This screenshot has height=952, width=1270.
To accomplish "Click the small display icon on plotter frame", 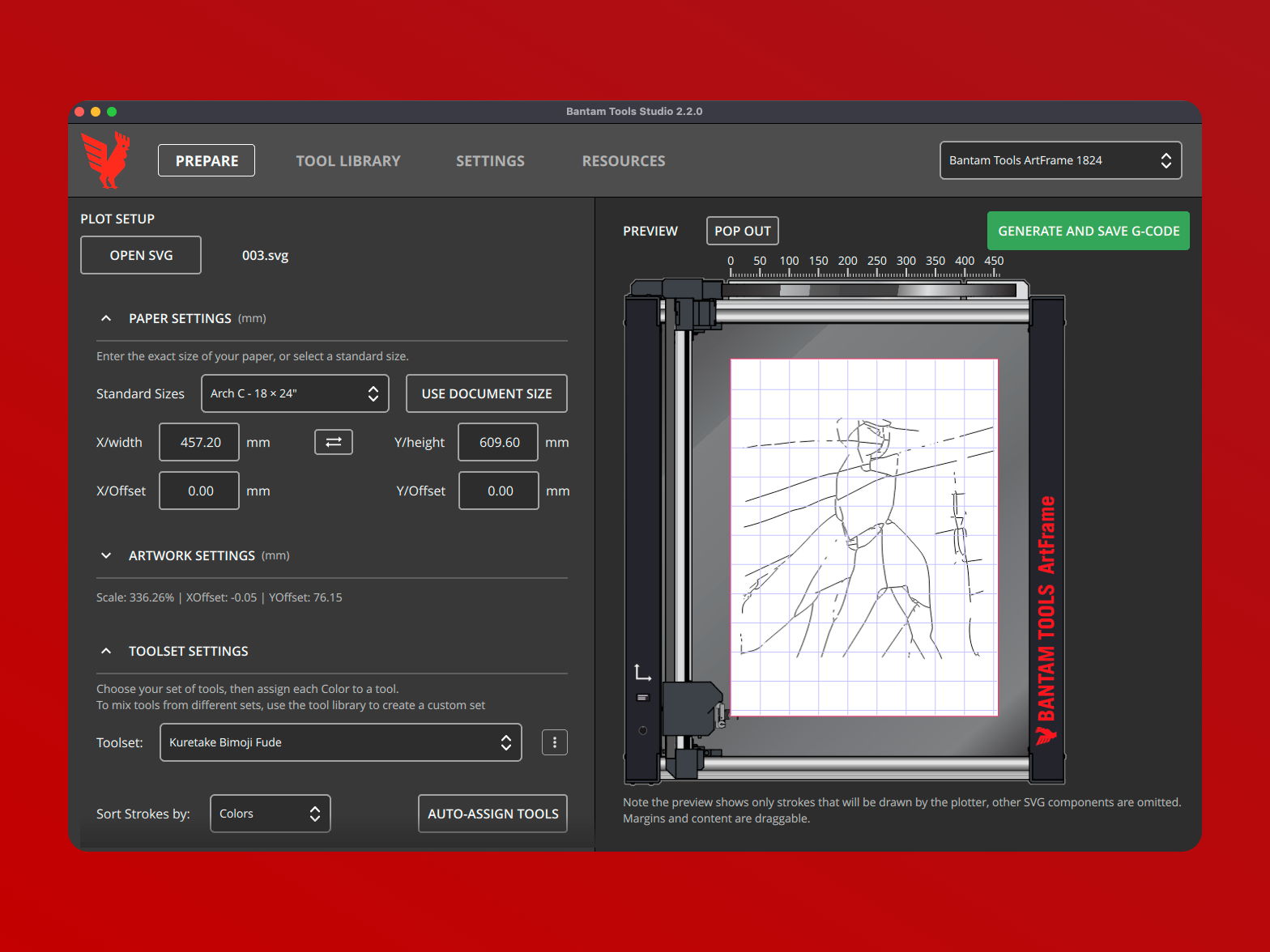I will tap(643, 698).
